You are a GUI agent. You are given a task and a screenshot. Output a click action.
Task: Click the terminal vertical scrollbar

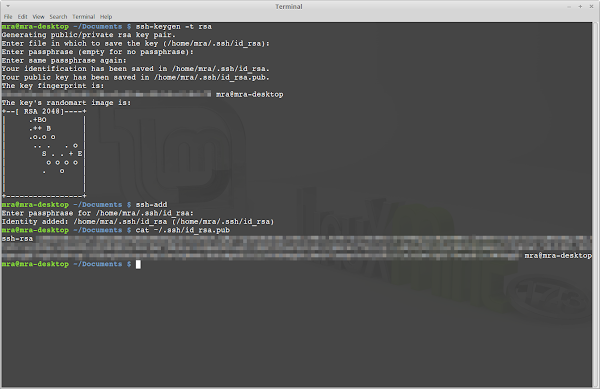[x=595, y=205]
